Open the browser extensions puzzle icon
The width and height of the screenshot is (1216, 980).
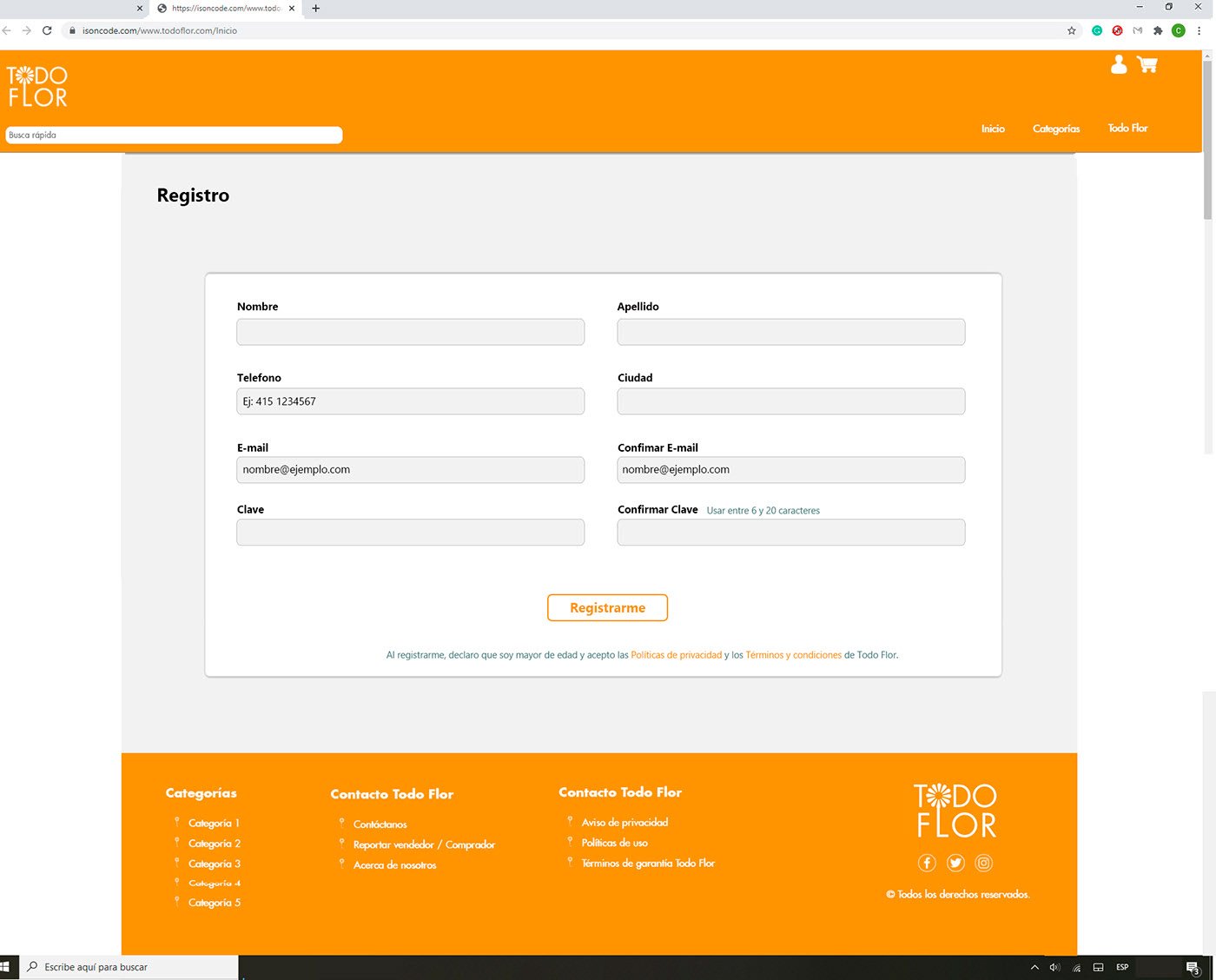(x=1158, y=30)
